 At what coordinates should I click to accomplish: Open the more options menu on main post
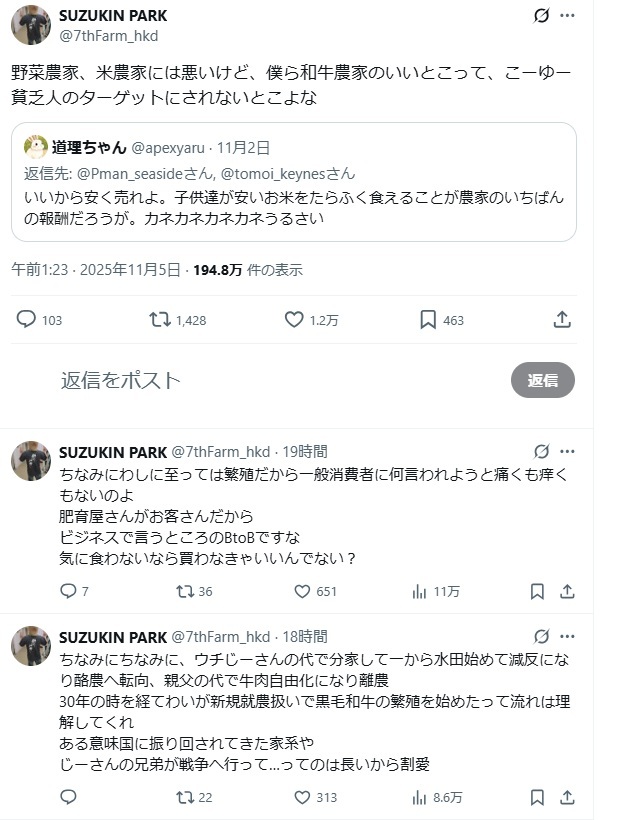[568, 17]
